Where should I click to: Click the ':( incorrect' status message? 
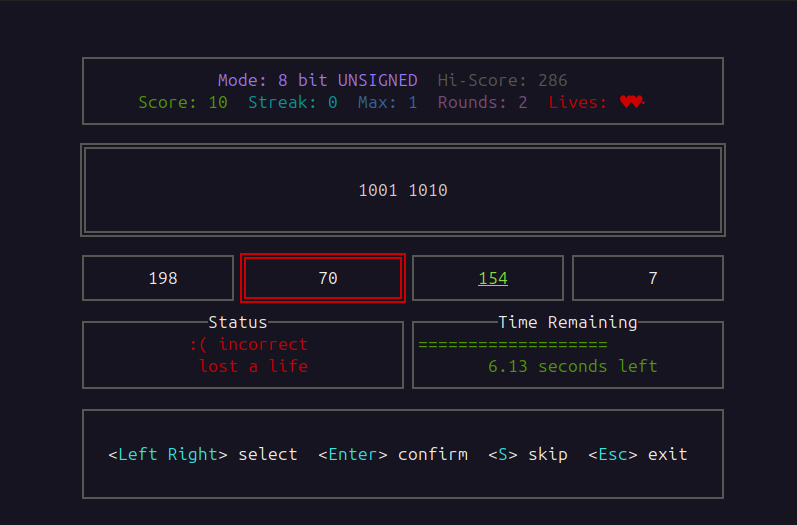tap(248, 344)
